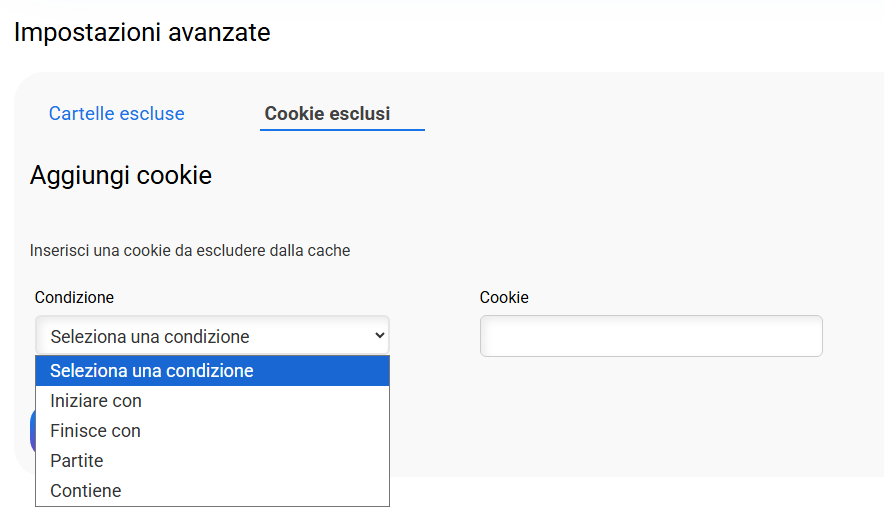Click the blue underline beneath the active tab
Viewport: 884px width, 519px height.
(x=342, y=130)
